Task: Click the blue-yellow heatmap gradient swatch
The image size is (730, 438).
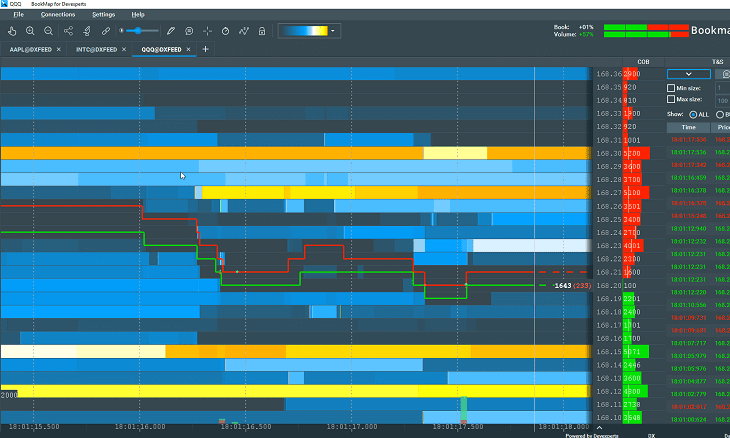Action: click(x=304, y=31)
